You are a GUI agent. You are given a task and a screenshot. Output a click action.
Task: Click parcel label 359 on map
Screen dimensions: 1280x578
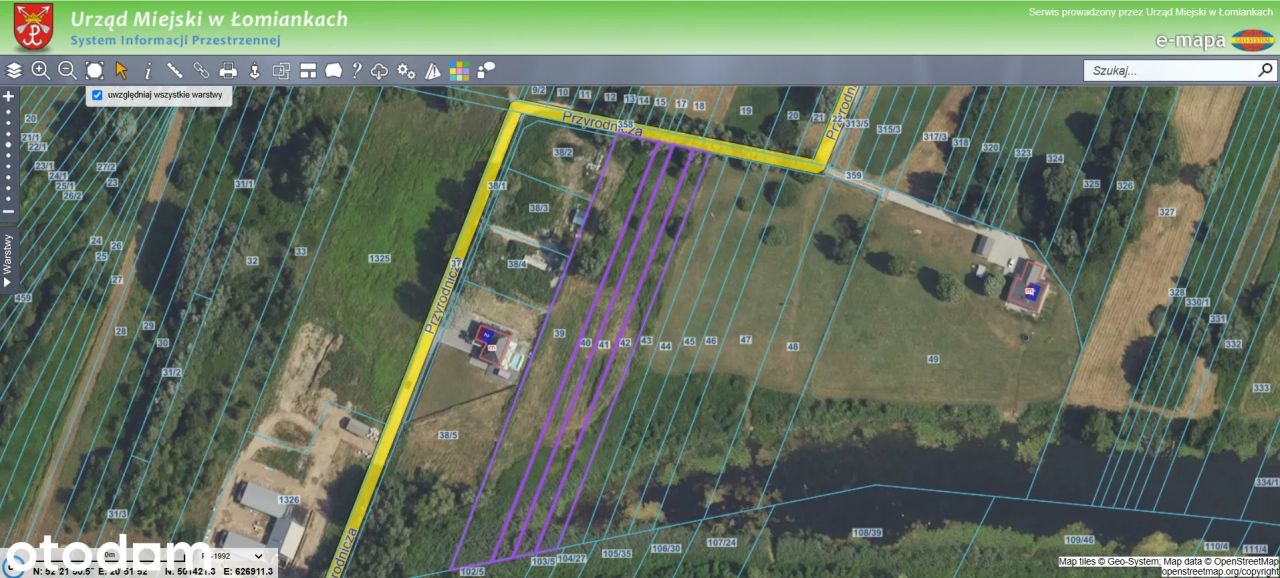click(x=853, y=175)
